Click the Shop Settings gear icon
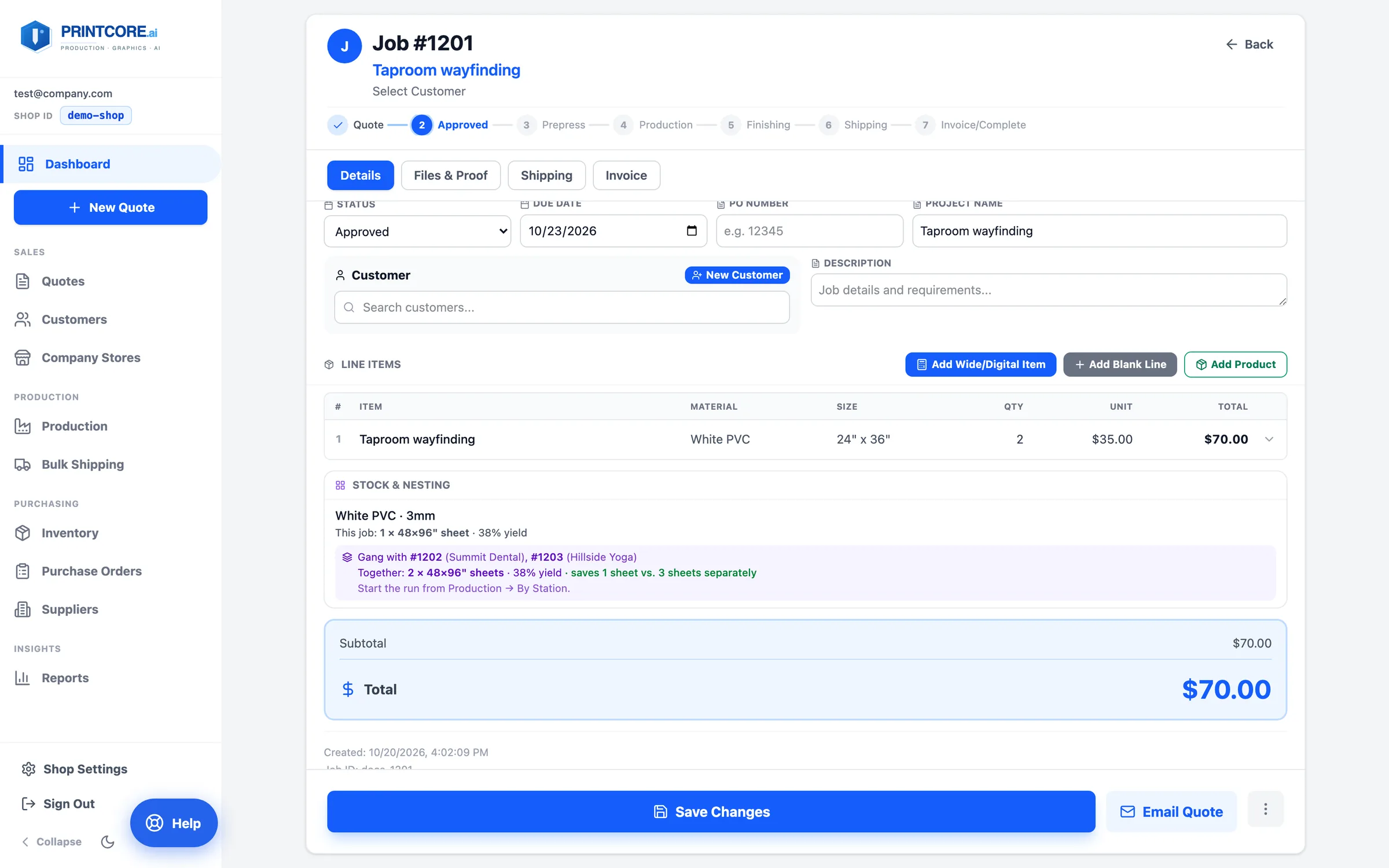Viewport: 1389px width, 868px height. click(28, 769)
